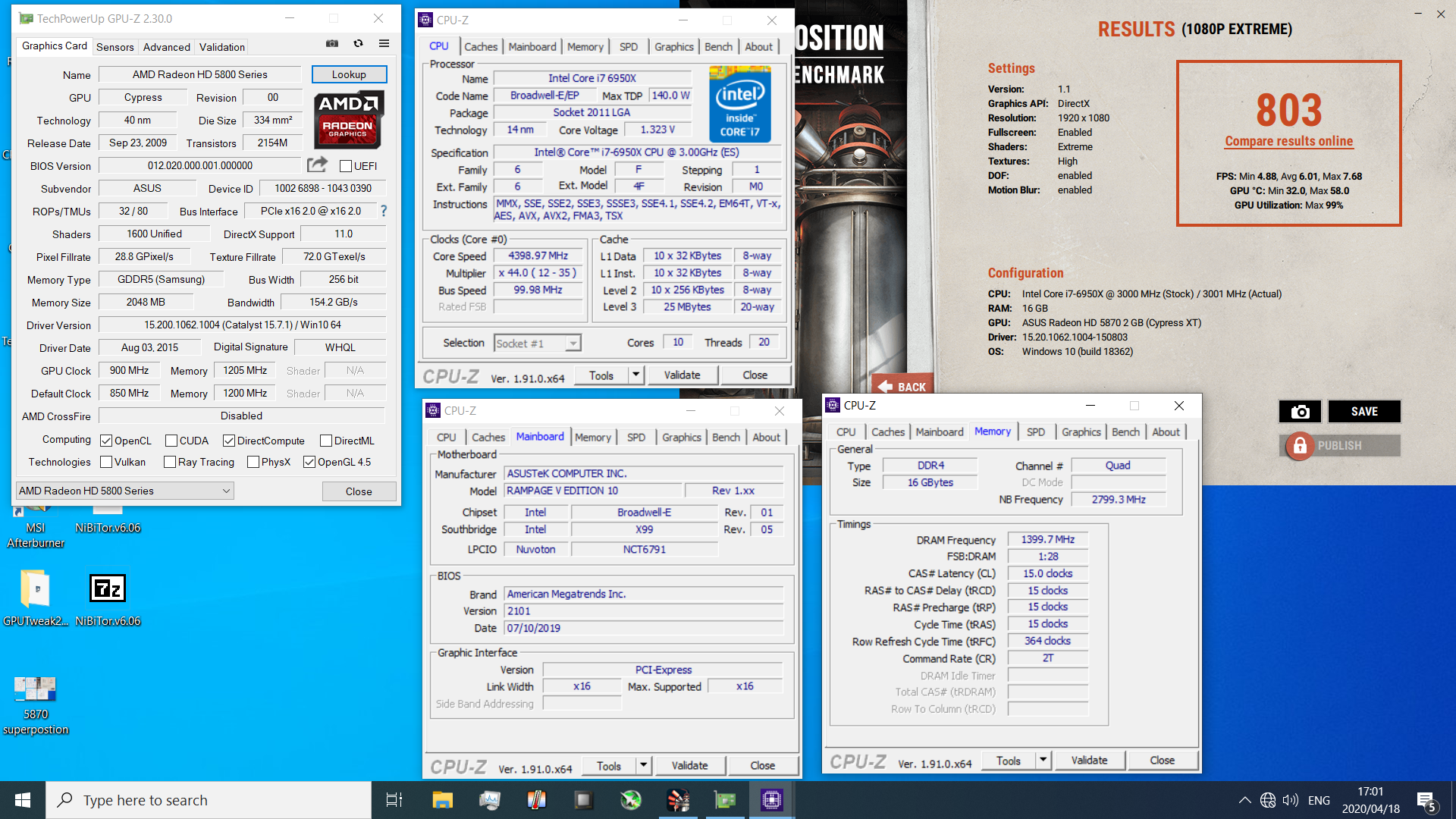Toggle the DirectML checkbox
The image size is (1456, 819).
[326, 441]
